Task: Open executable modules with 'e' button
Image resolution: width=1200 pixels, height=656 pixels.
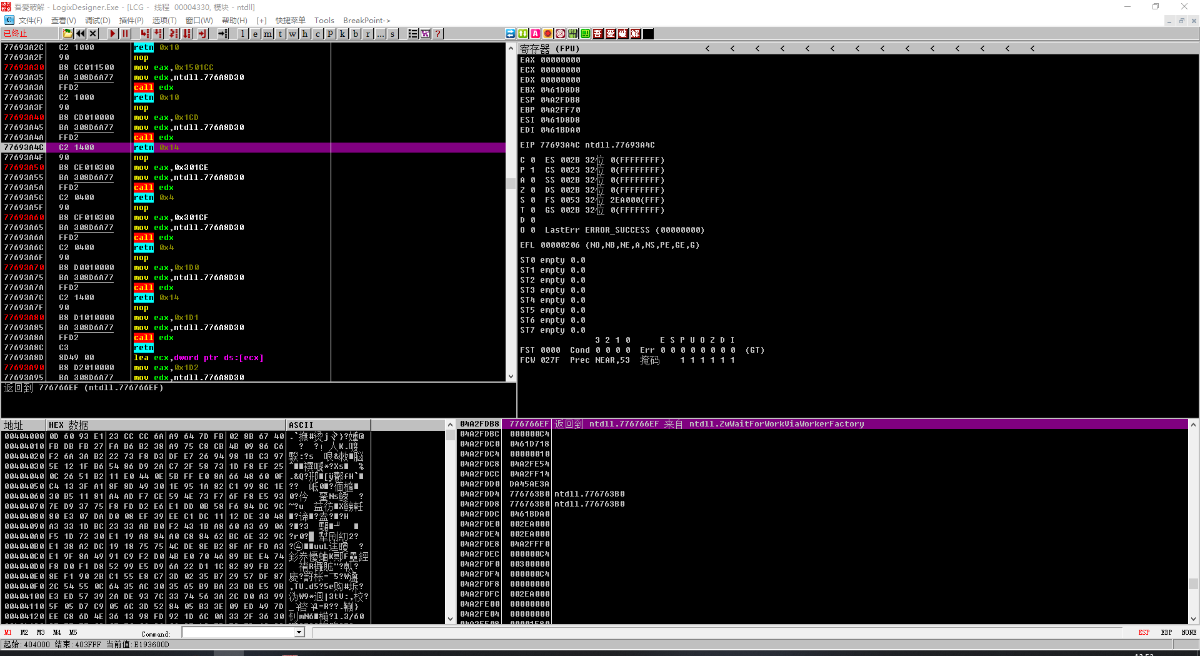Action: coord(255,33)
